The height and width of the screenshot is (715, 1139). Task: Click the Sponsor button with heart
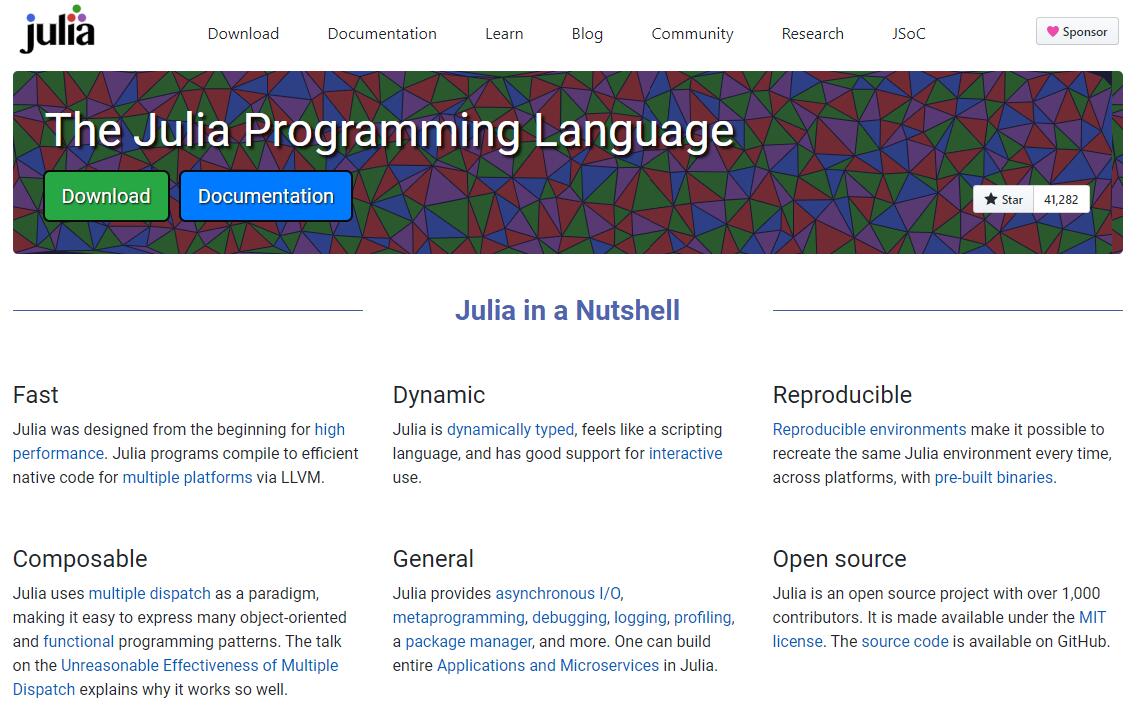[x=1077, y=31]
